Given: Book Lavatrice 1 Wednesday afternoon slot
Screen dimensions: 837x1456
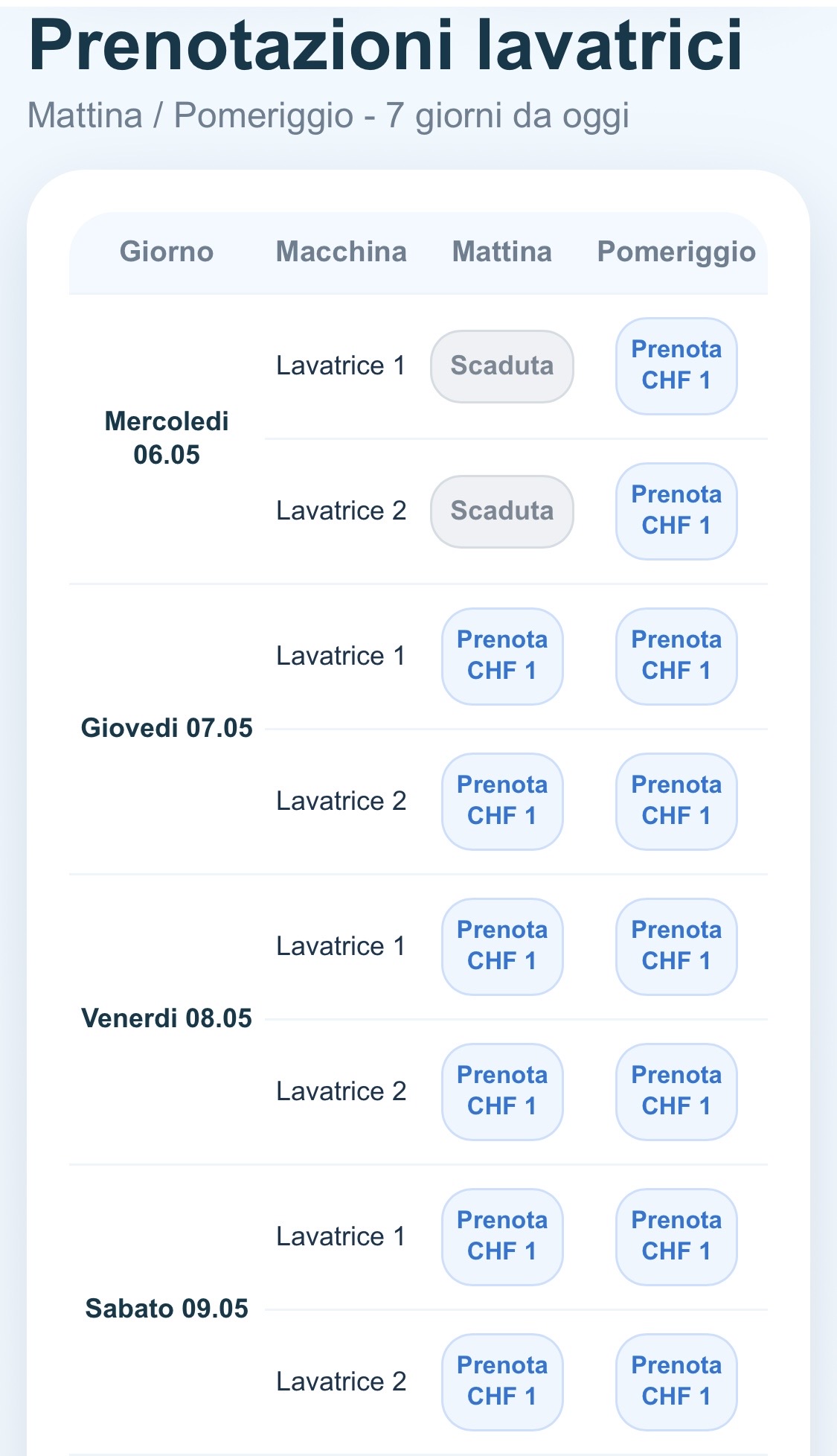Looking at the screenshot, I should pos(676,365).
